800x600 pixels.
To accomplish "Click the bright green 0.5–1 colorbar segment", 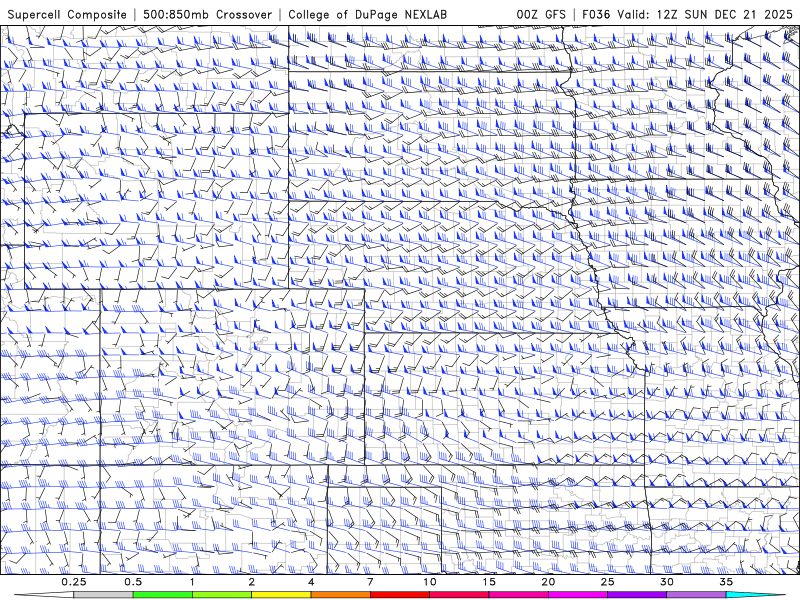I will coord(162,595).
